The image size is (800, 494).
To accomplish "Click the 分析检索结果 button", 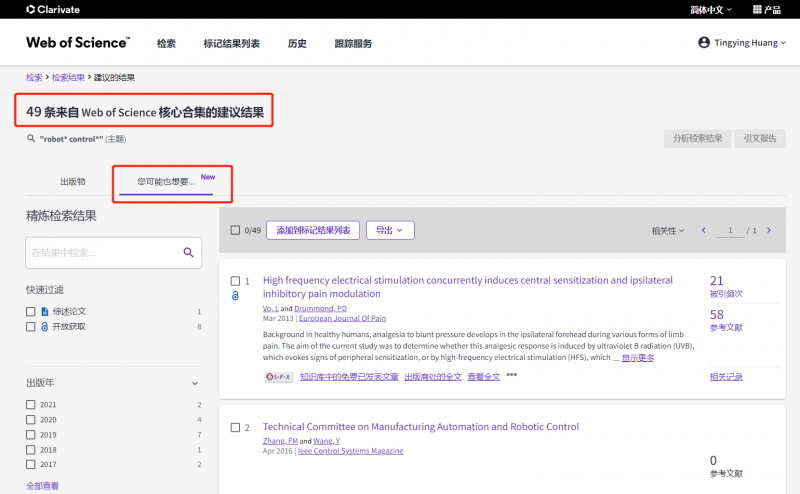I will coord(694,139).
